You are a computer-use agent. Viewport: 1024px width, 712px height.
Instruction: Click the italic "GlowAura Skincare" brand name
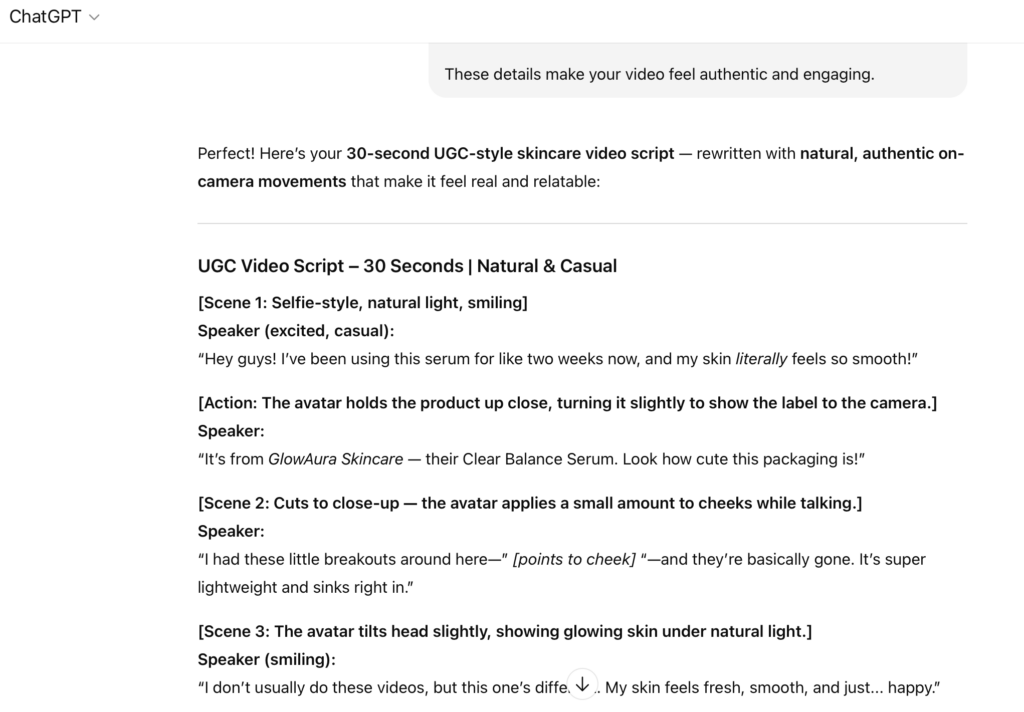tap(336, 459)
